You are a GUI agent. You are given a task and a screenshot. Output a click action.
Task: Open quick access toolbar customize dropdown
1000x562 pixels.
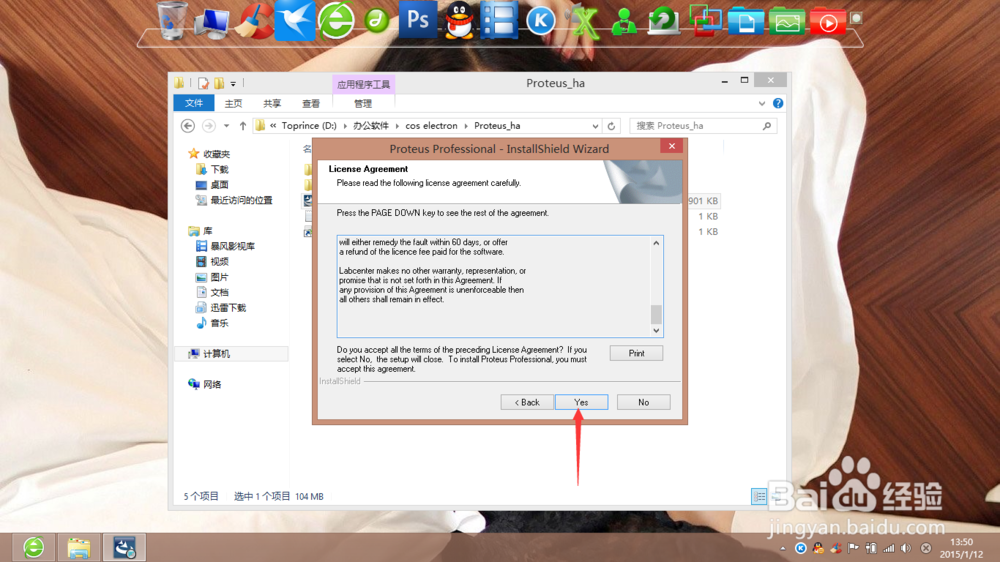233,84
